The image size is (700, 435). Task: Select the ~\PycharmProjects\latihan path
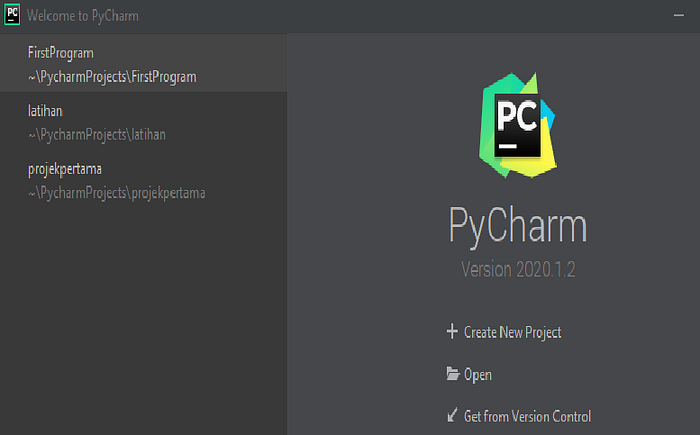[x=97, y=135]
